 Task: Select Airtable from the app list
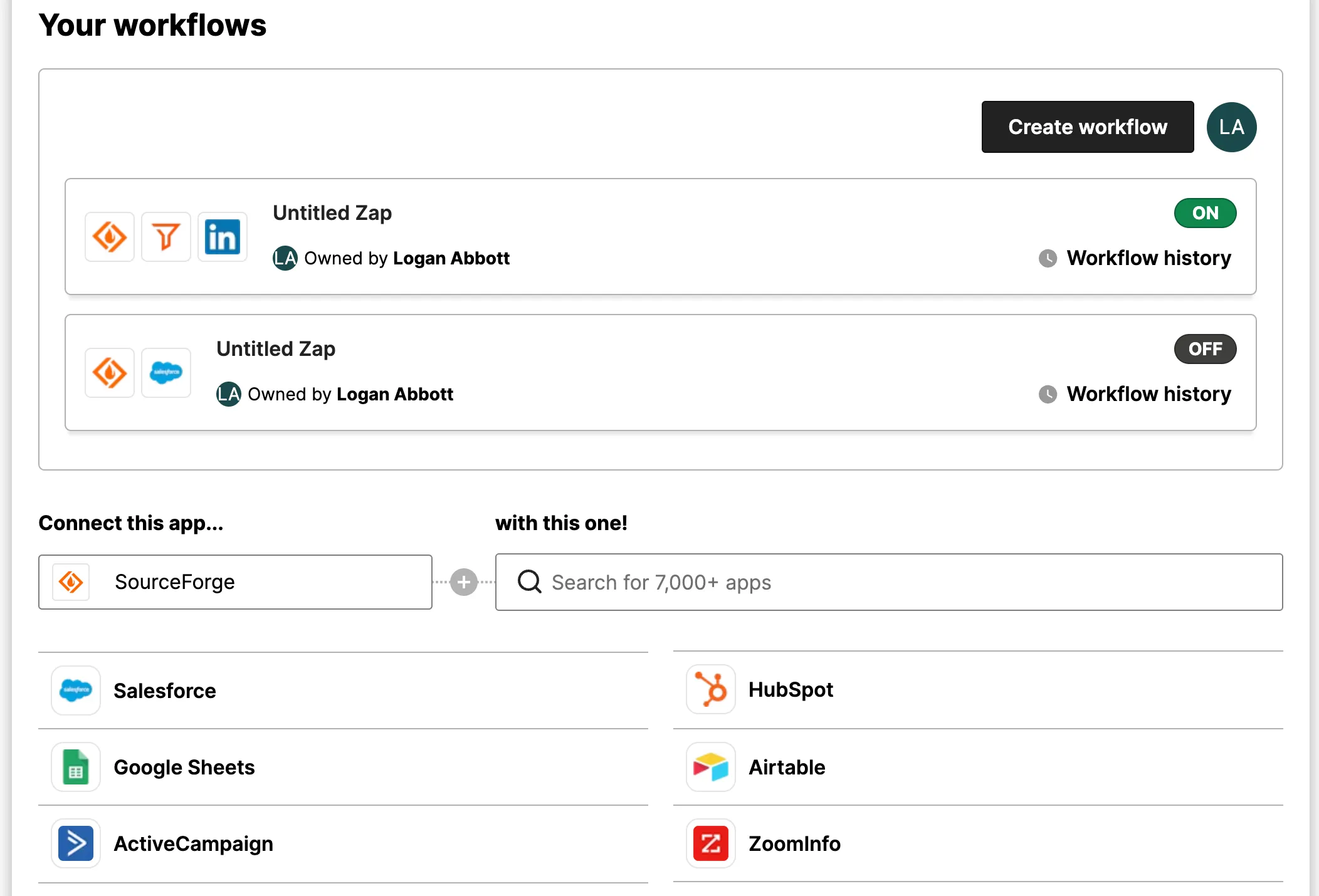pos(978,767)
